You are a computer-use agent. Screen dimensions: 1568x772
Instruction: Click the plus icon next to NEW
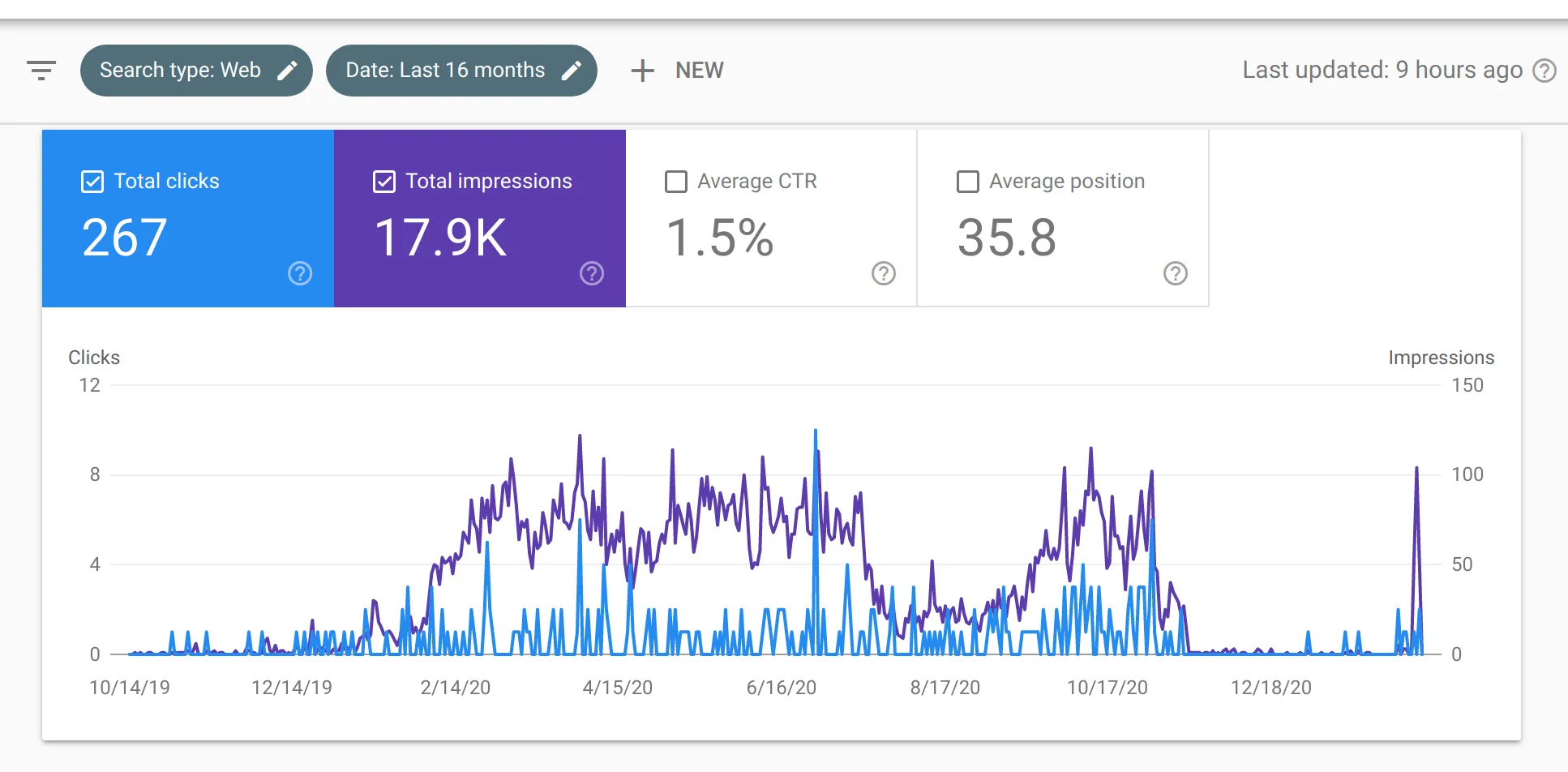tap(642, 71)
